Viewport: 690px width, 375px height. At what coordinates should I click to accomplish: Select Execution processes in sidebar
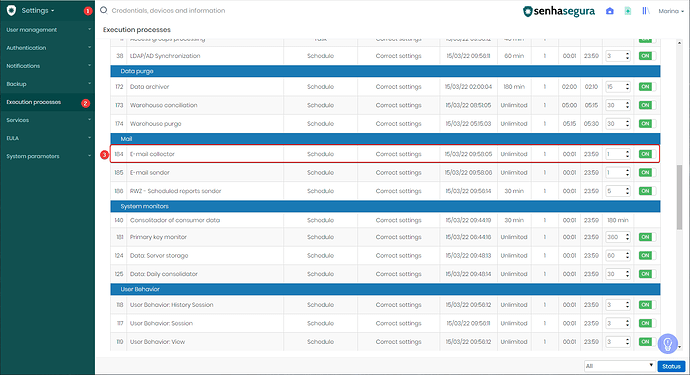(x=48, y=102)
